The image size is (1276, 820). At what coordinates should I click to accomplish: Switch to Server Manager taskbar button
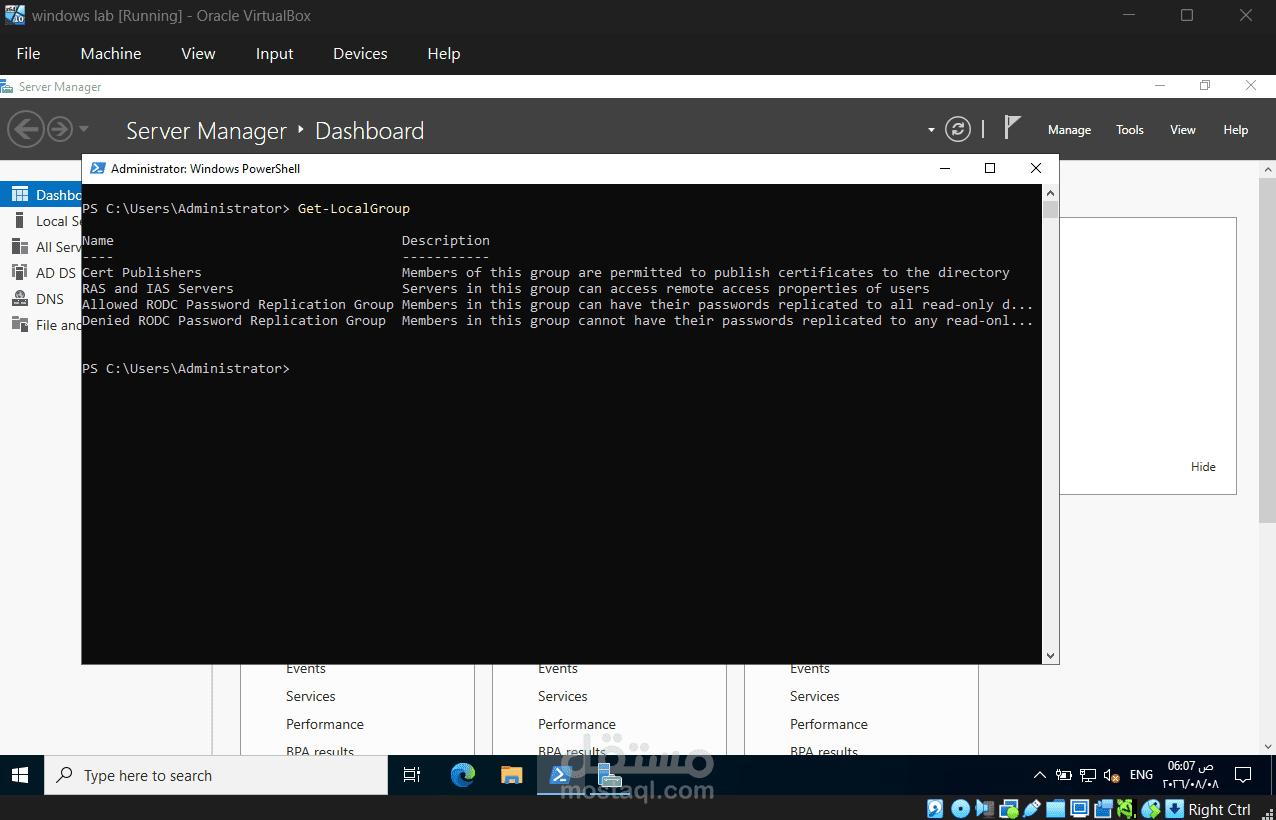[610, 775]
